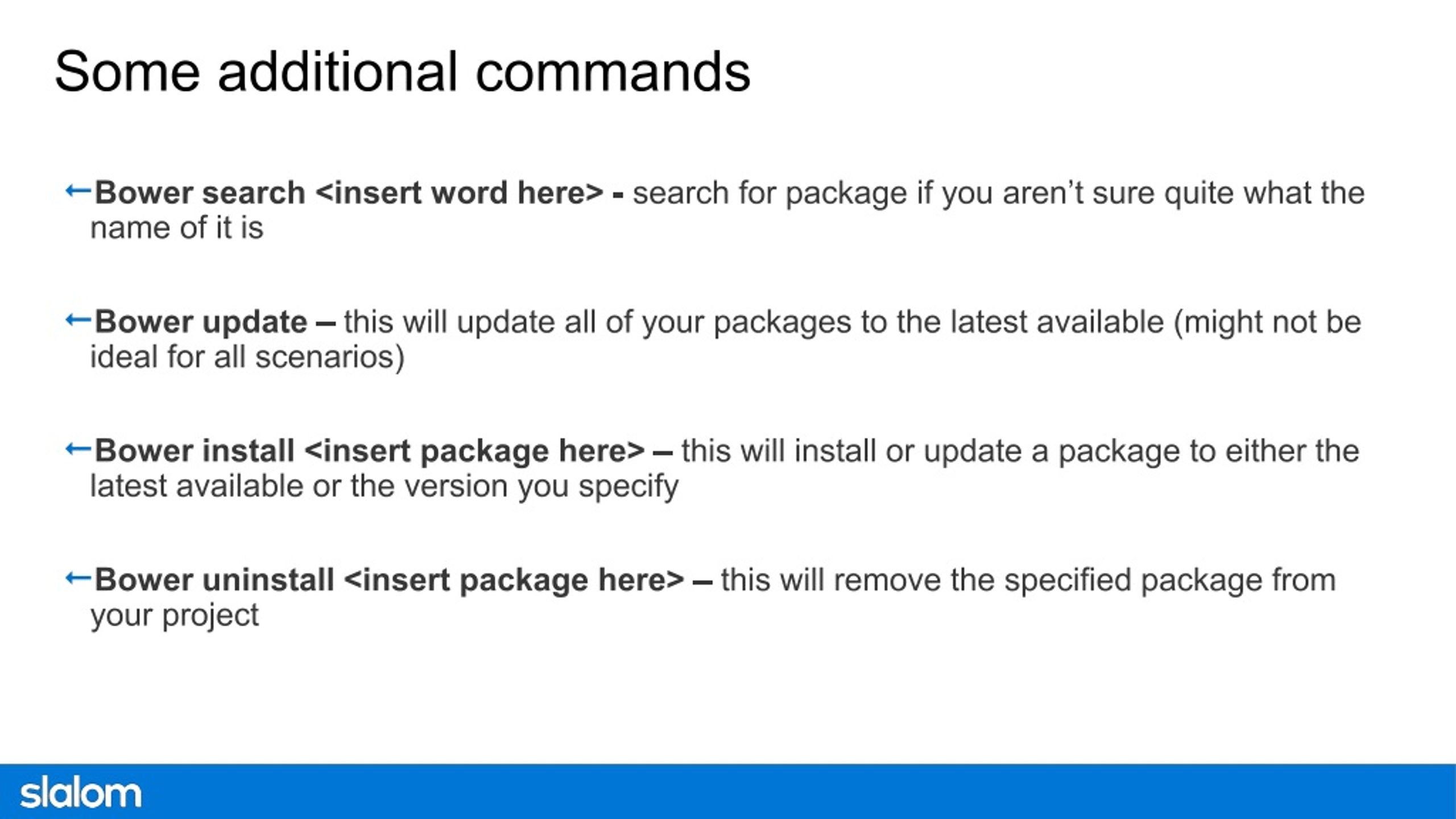Click 'this will remove the specified package from'
The image size is (1456, 819).
click(x=1028, y=581)
